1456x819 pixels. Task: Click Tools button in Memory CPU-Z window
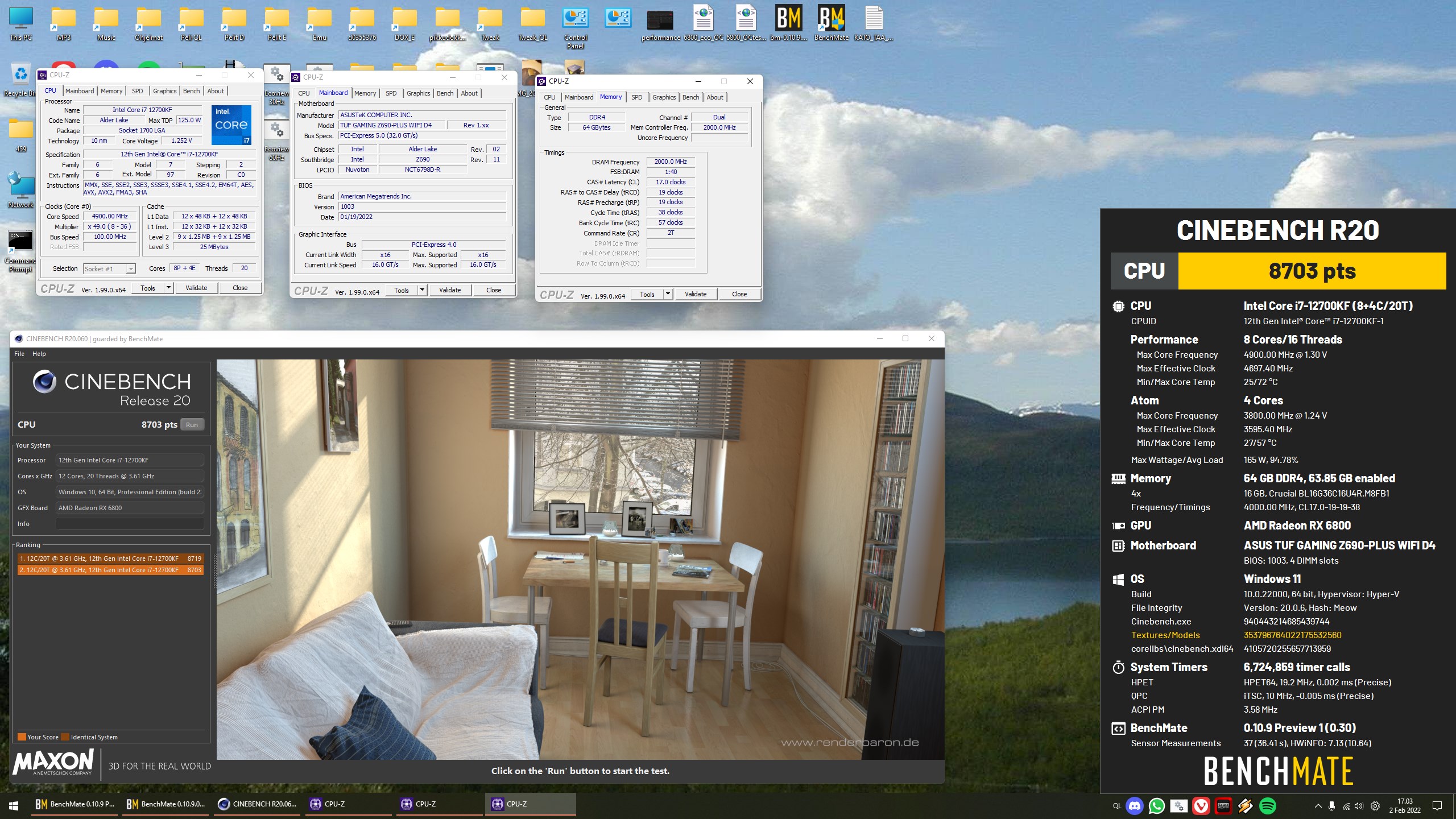[x=647, y=294]
